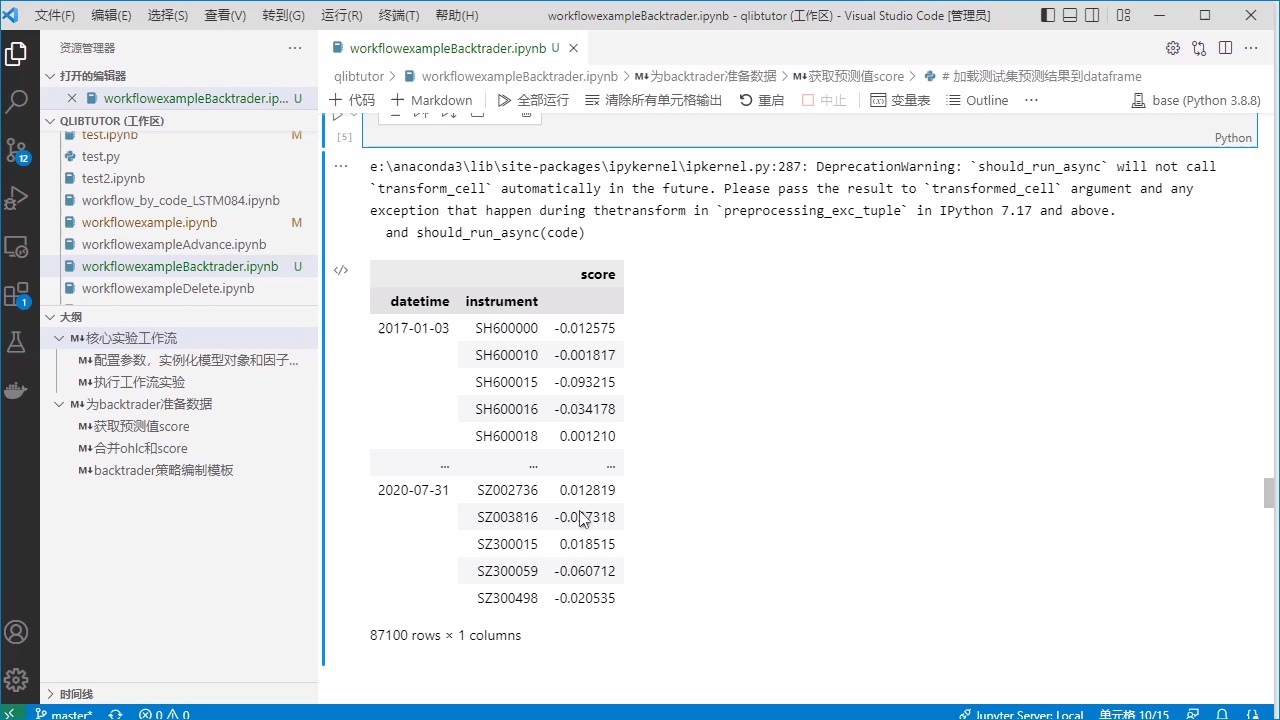
Task: Open workflowexampleAdvance.ipynb in explorer
Action: tap(174, 244)
